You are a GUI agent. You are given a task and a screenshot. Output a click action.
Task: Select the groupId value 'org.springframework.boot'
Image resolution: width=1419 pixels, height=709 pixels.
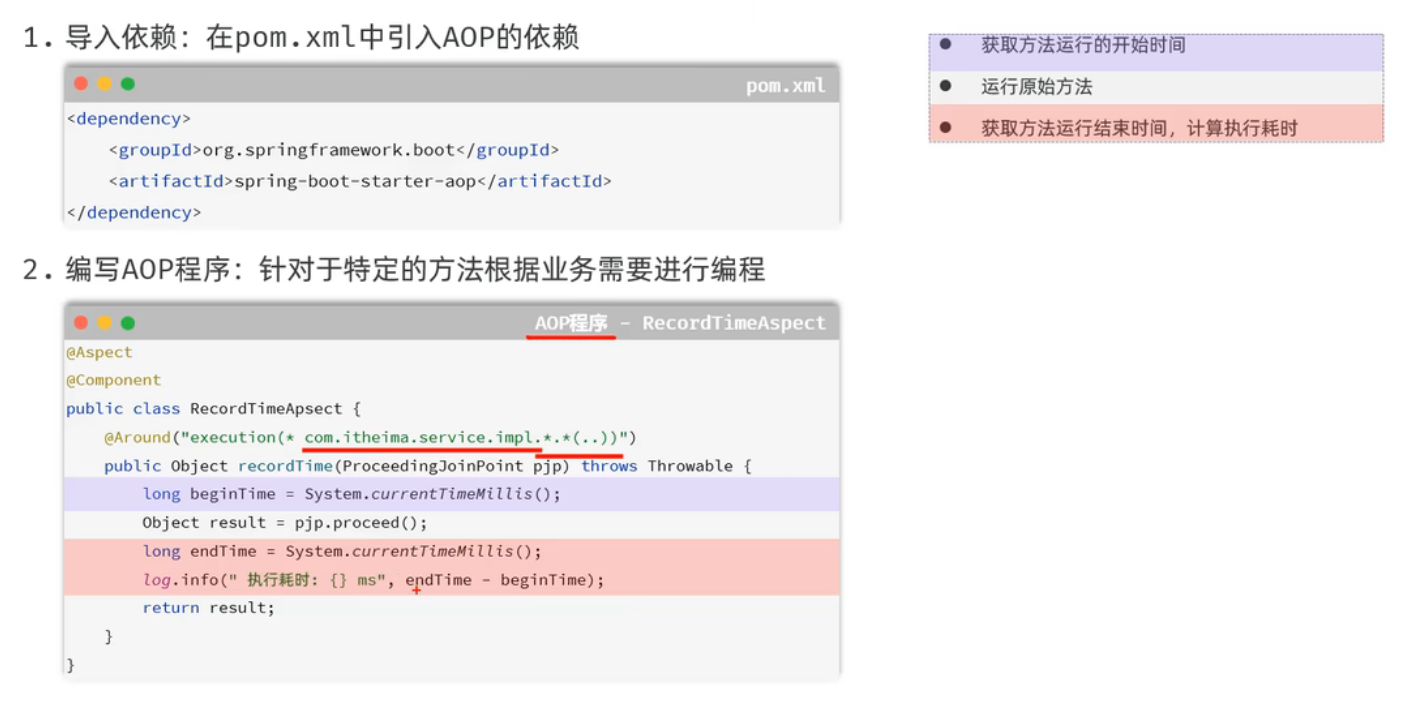click(329, 150)
